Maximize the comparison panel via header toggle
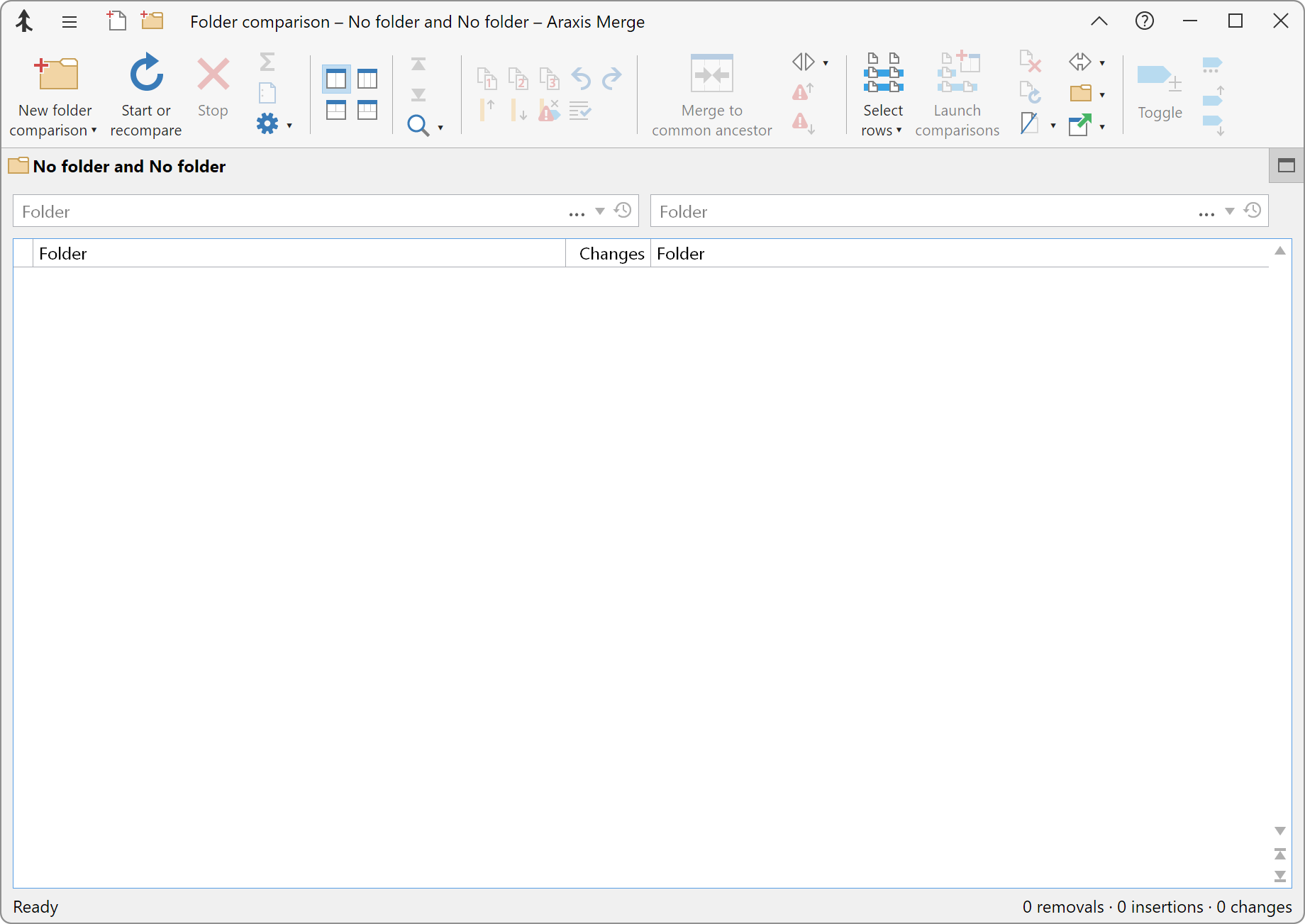The width and height of the screenshot is (1305, 924). [x=1285, y=165]
